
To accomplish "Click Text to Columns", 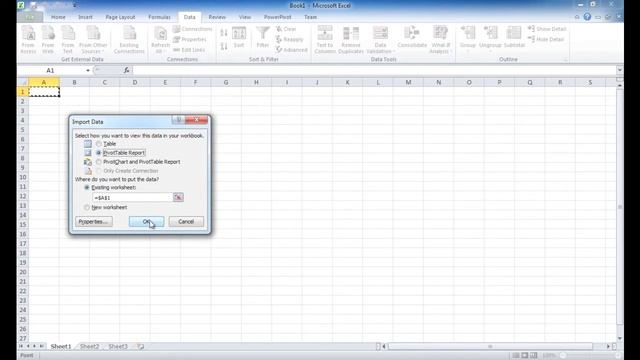I will (x=325, y=39).
